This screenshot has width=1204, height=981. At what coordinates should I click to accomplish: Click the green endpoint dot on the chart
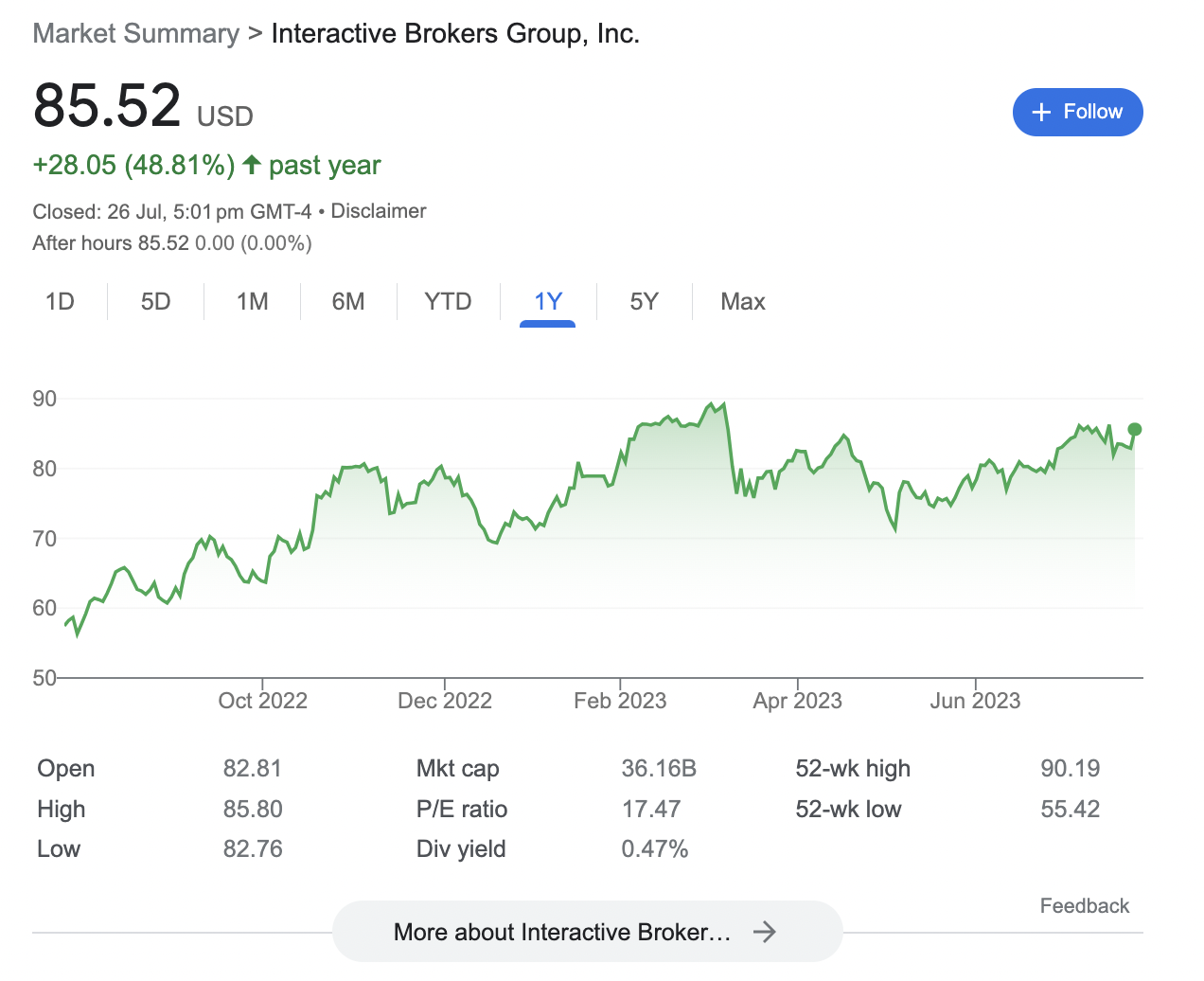[1135, 430]
